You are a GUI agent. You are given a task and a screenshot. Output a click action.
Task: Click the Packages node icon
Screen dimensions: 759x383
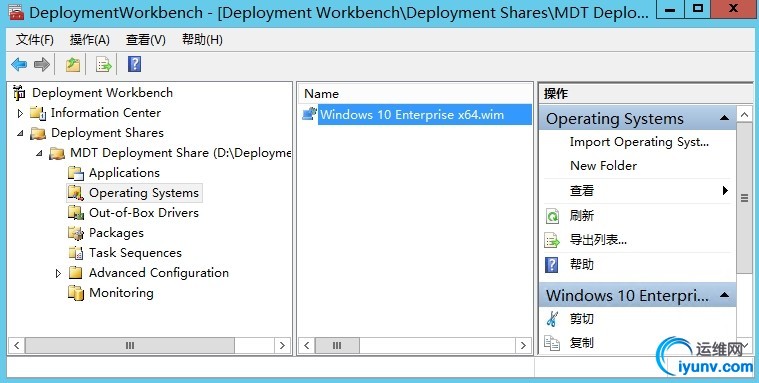(76, 233)
